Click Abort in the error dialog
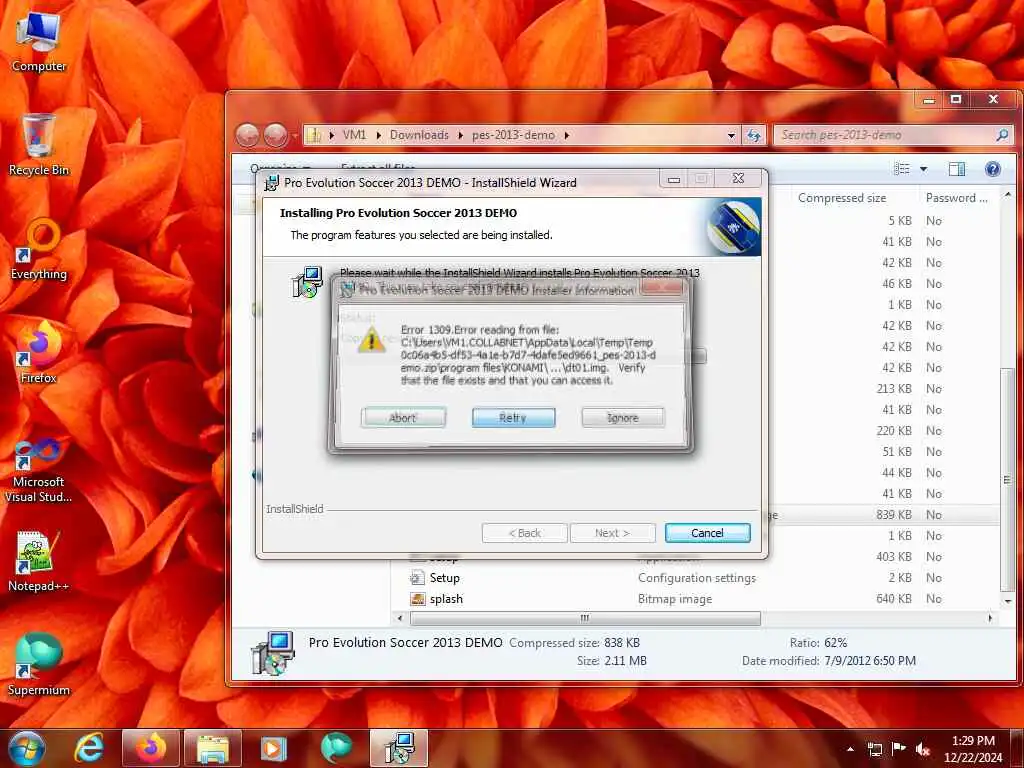Screen dimensions: 1024x768 tap(403, 418)
